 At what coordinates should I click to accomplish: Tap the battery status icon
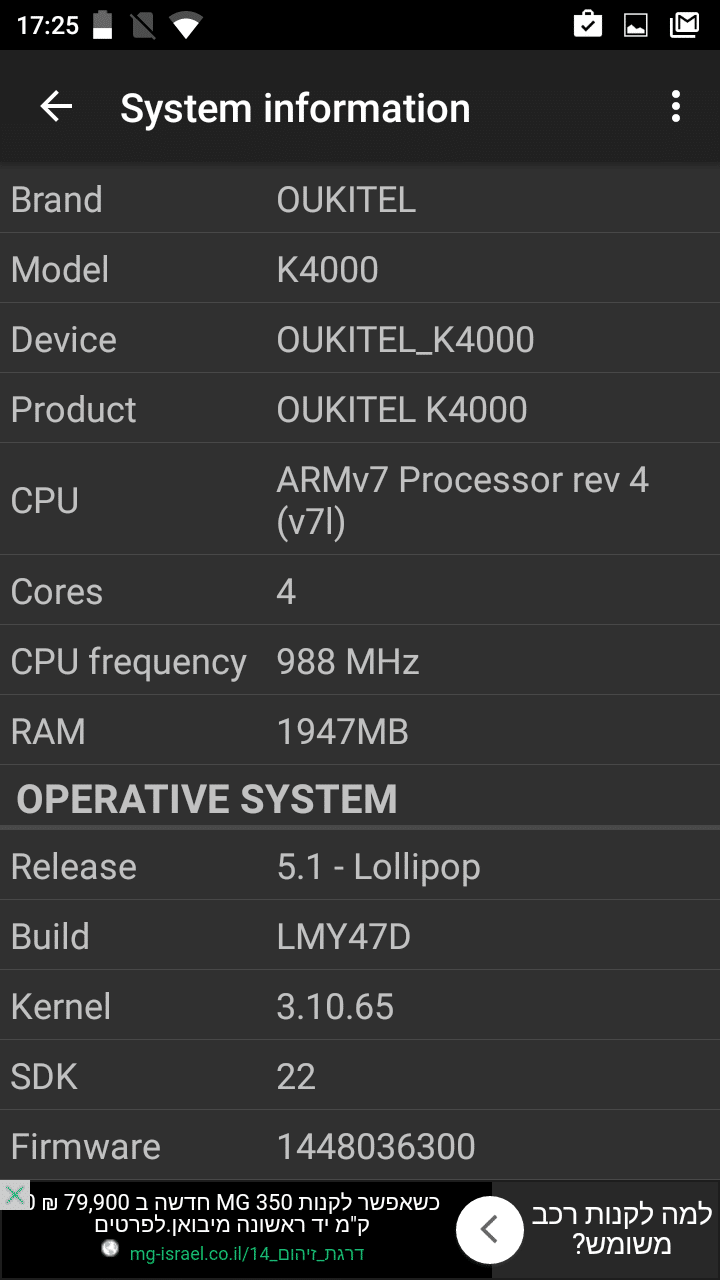coord(103,25)
